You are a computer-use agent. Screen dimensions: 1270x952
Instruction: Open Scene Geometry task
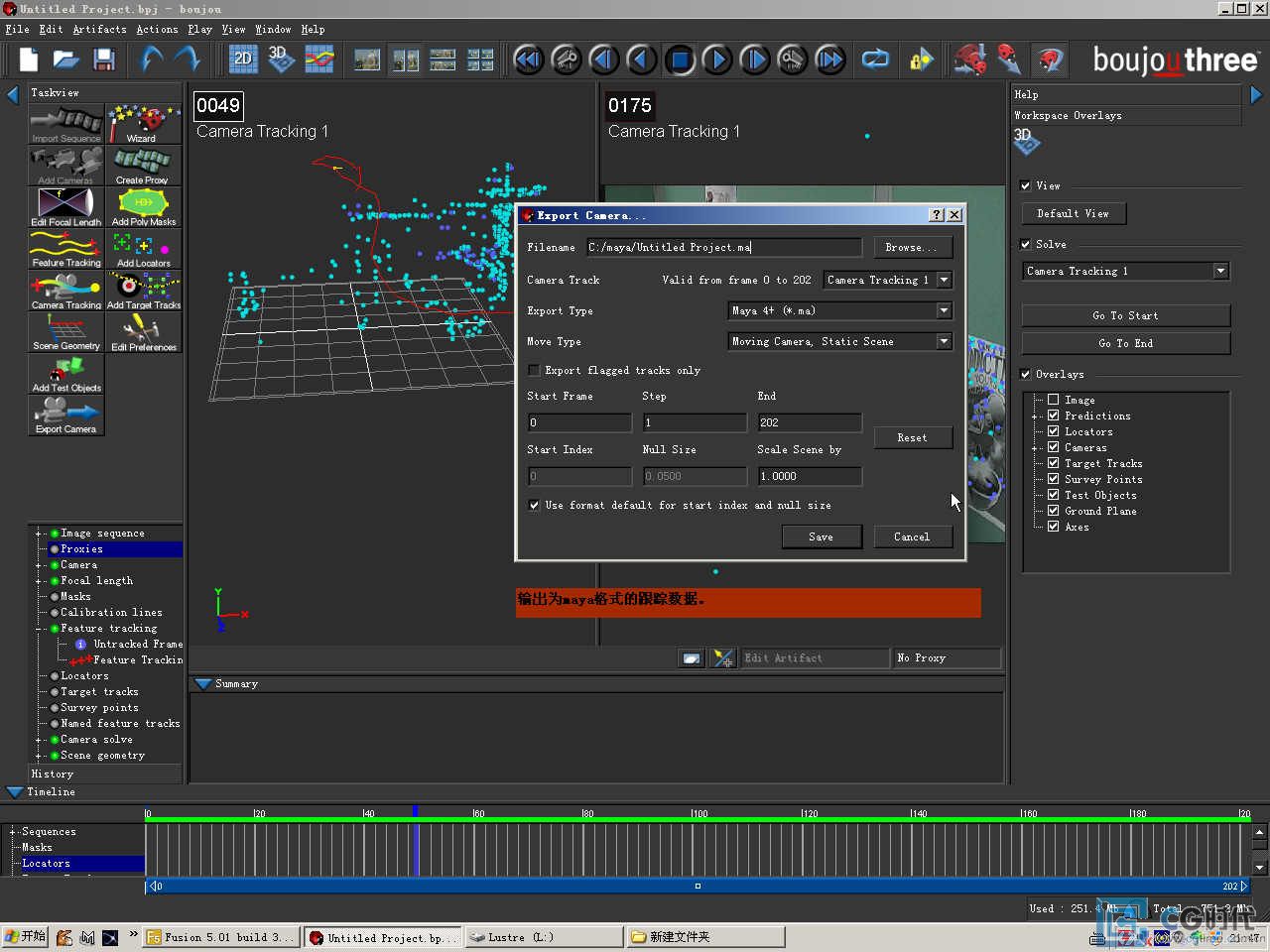(x=65, y=332)
